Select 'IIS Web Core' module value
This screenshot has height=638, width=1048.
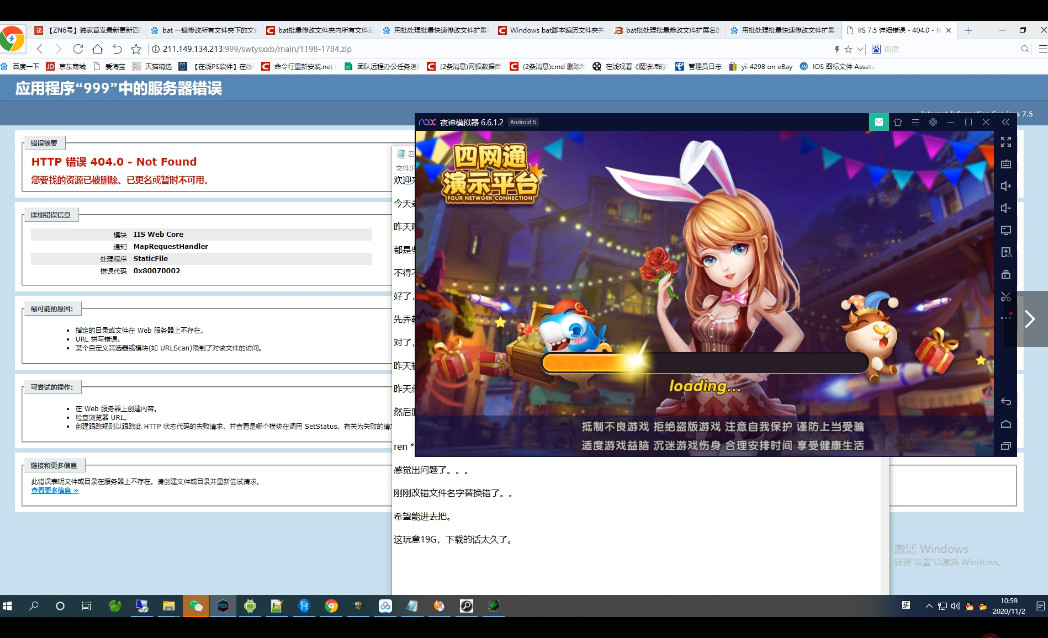click(158, 234)
